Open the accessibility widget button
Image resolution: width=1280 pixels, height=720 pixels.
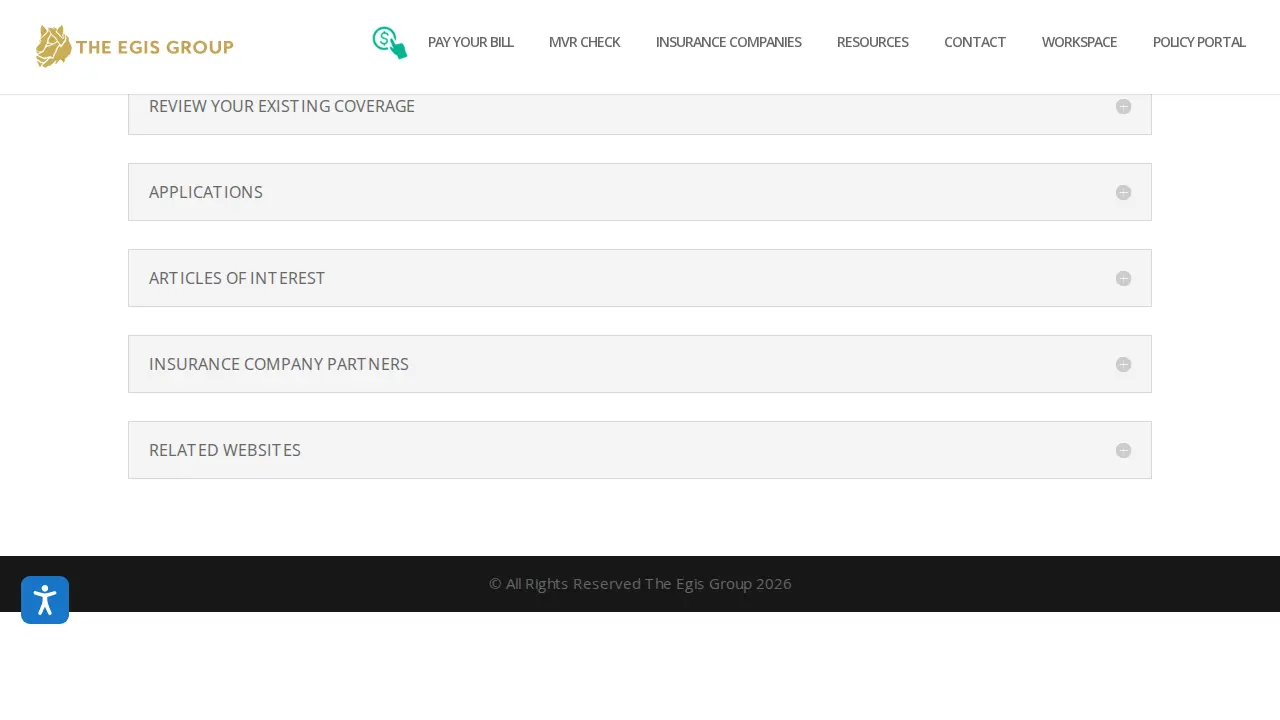pos(45,600)
